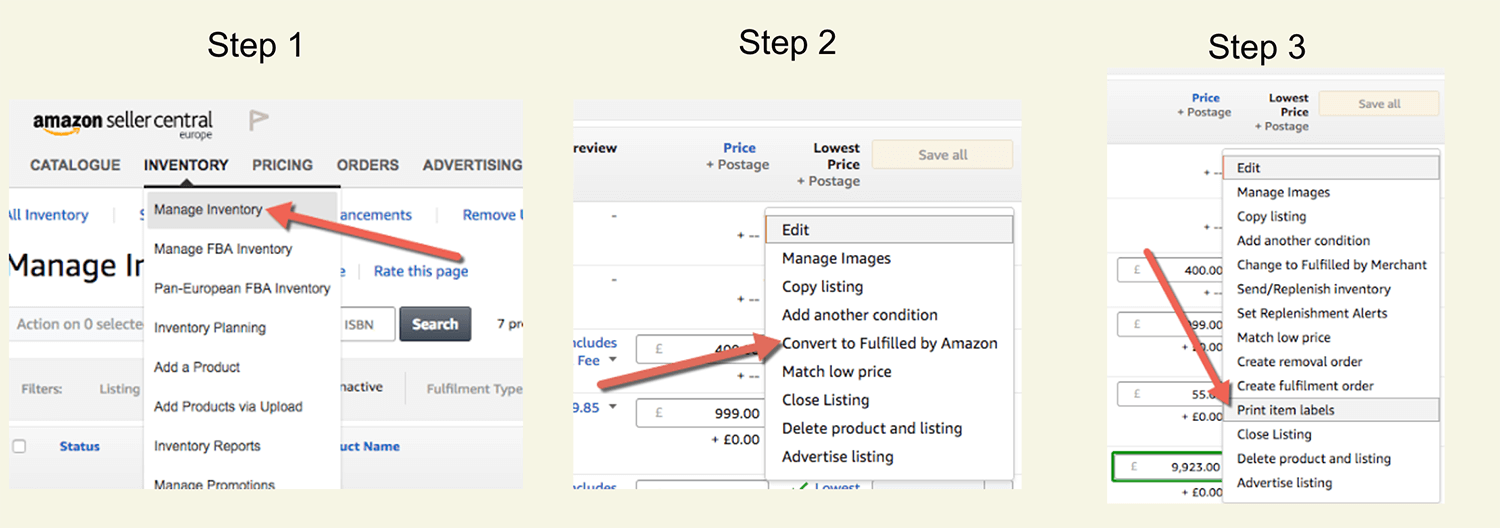Click Save all in Step 2
1500x528 pixels.
click(942, 155)
